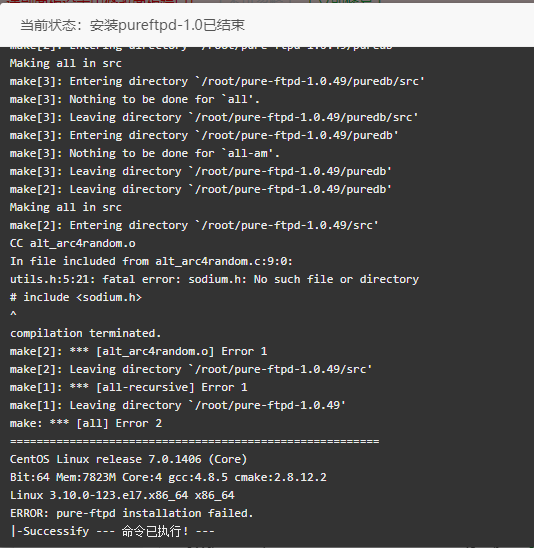Click the 'make: *** [all] Error 2' line

pyautogui.click(x=86, y=424)
